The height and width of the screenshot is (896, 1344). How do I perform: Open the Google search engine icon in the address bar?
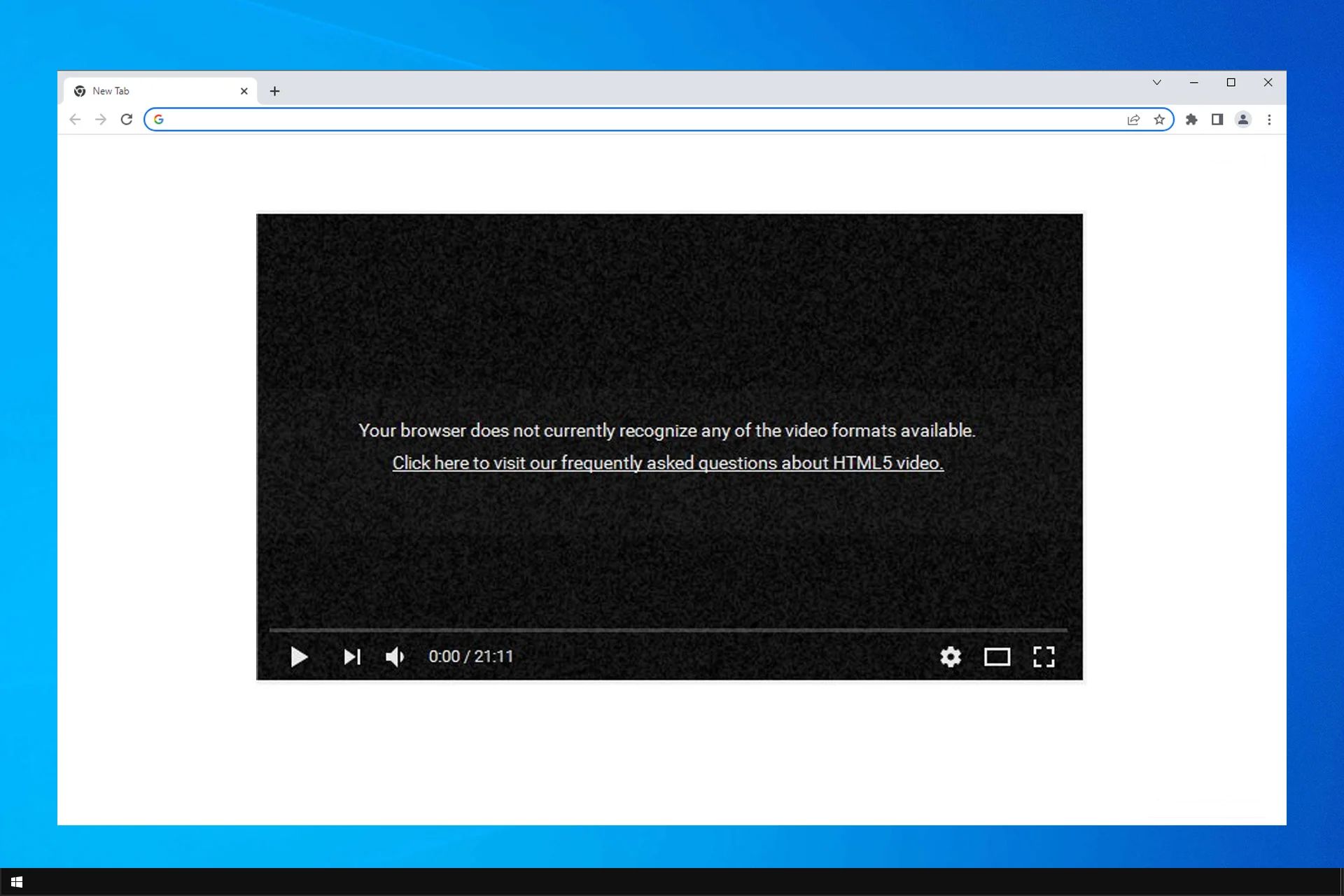159,119
